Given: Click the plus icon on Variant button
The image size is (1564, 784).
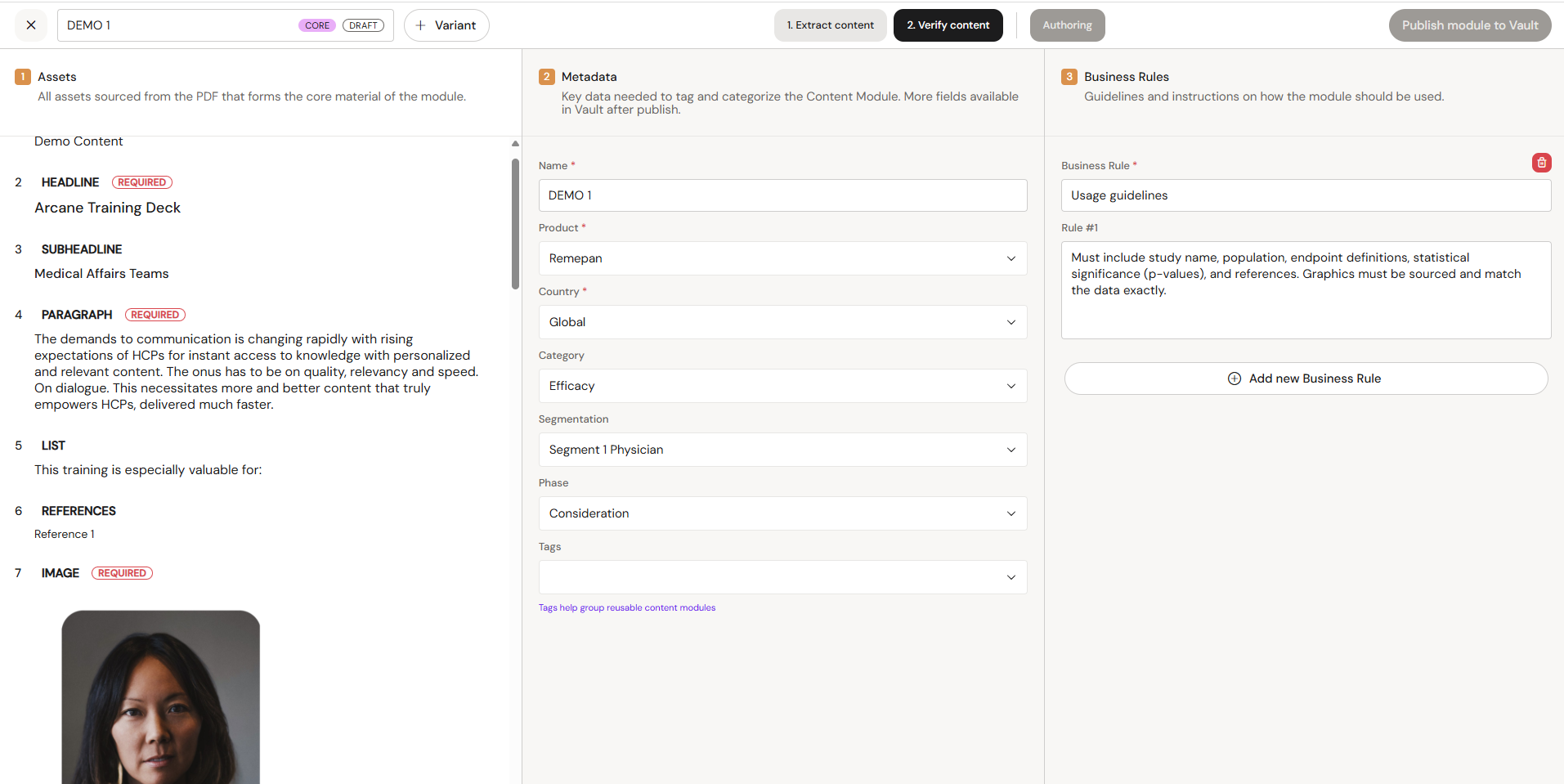Looking at the screenshot, I should point(420,25).
